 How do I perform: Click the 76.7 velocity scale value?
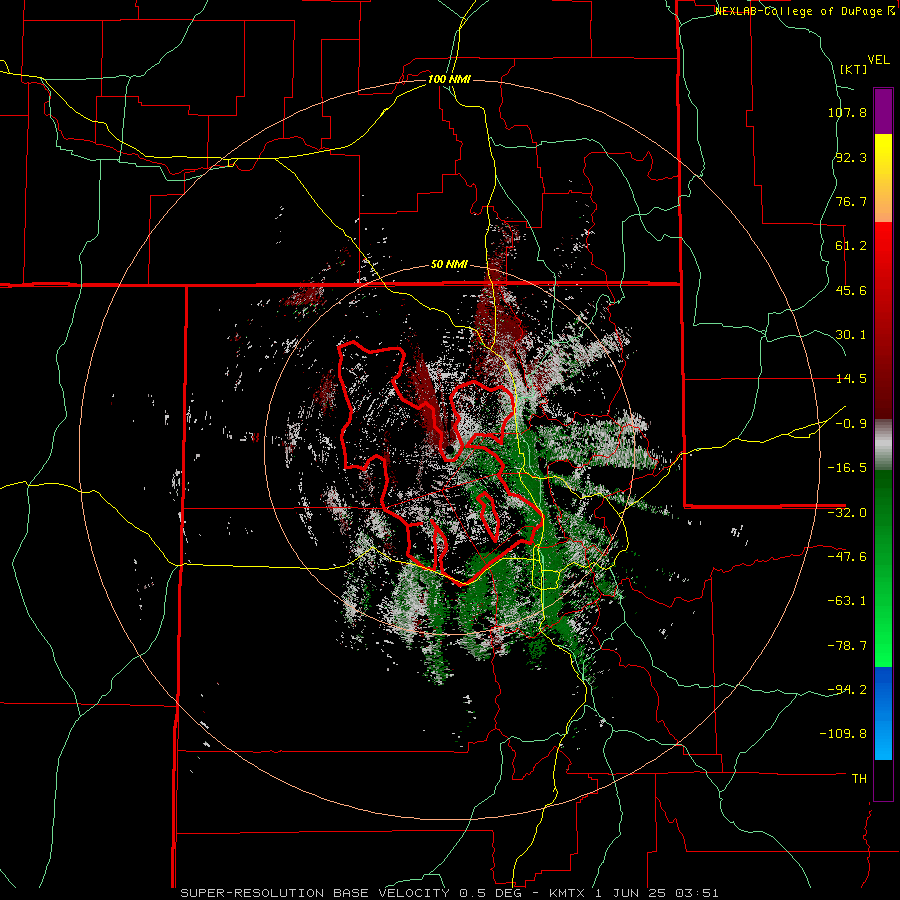pyautogui.click(x=851, y=201)
